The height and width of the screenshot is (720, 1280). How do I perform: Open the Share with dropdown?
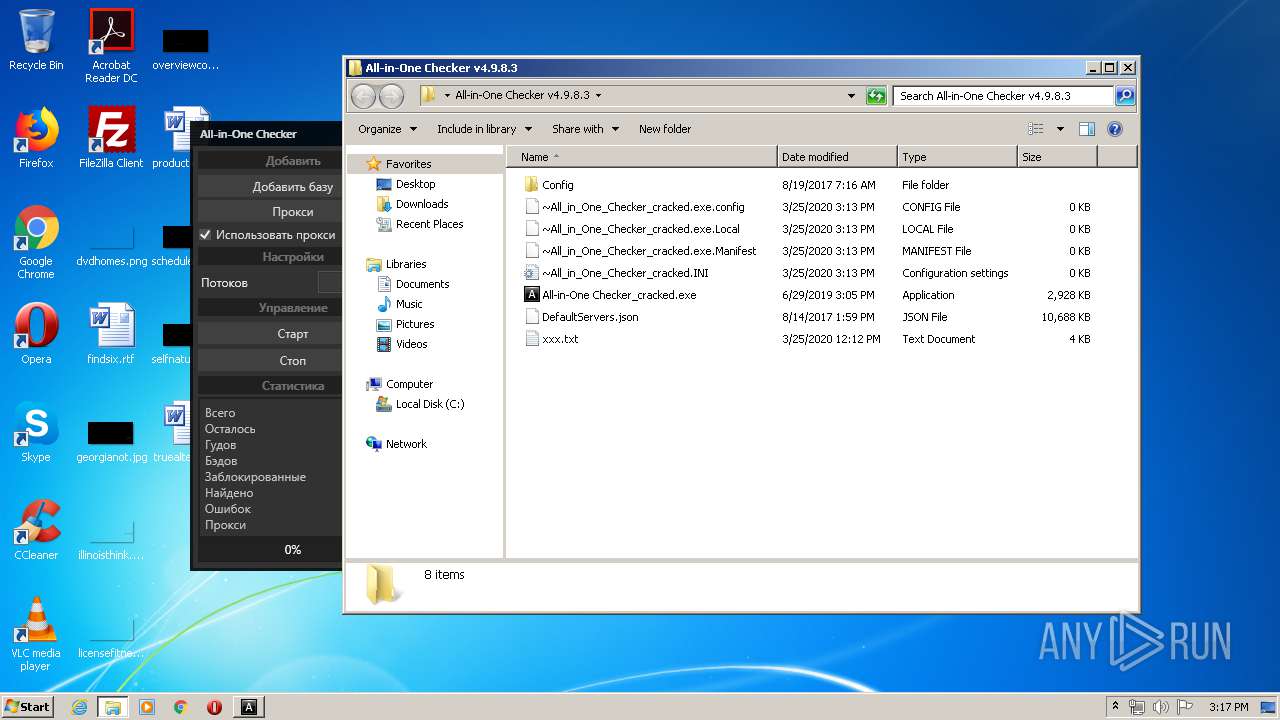pyautogui.click(x=585, y=129)
